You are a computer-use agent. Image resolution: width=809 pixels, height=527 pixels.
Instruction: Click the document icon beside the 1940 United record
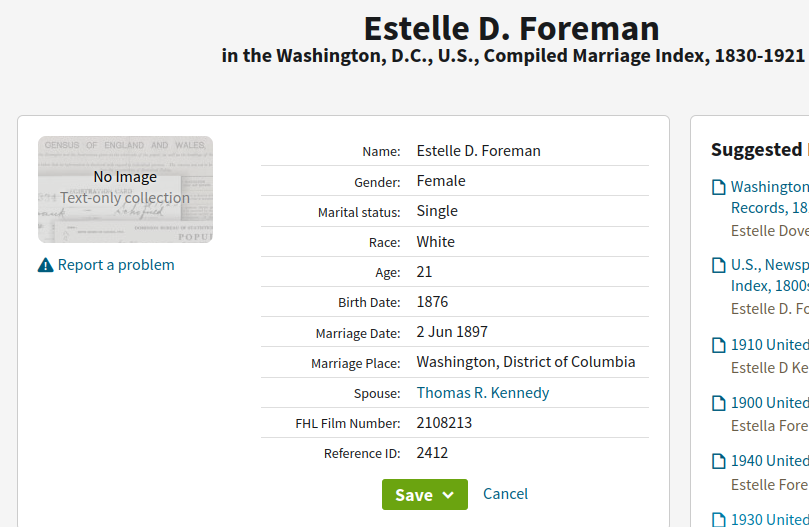pos(718,461)
